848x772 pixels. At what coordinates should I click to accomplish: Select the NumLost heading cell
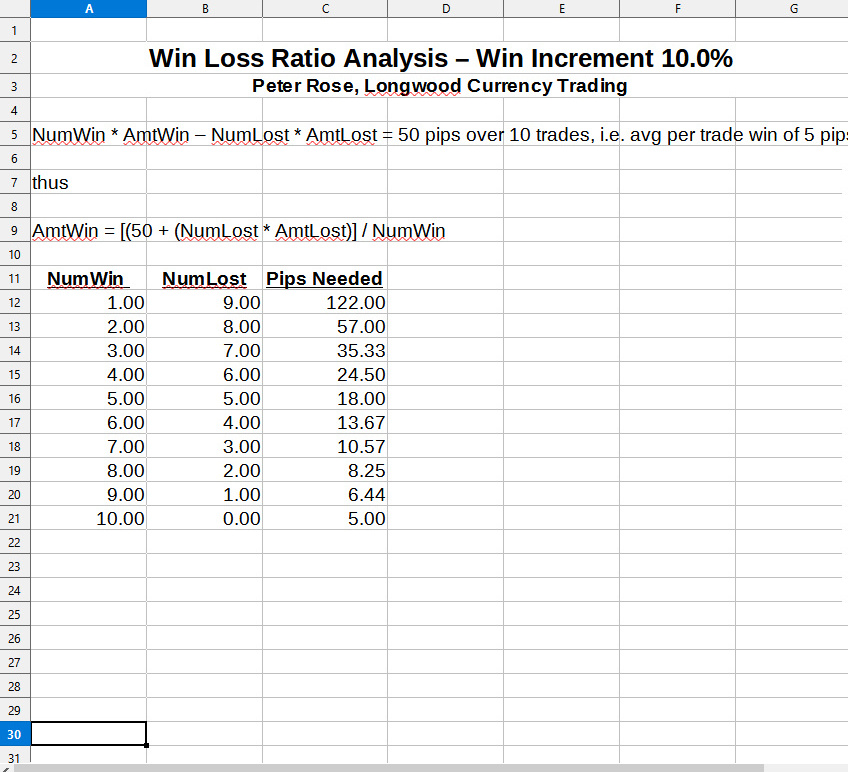pyautogui.click(x=204, y=278)
